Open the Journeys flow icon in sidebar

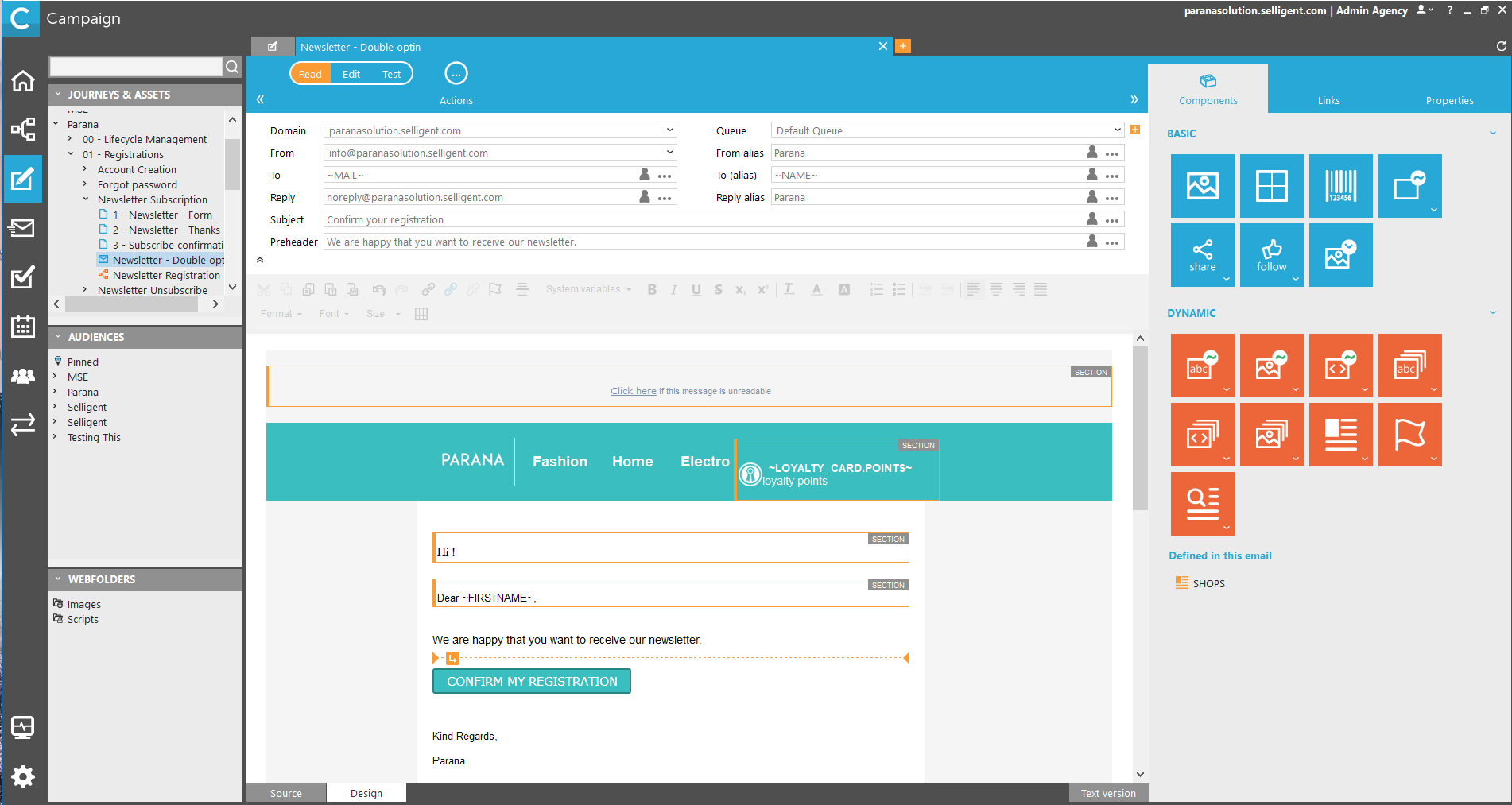[23, 129]
